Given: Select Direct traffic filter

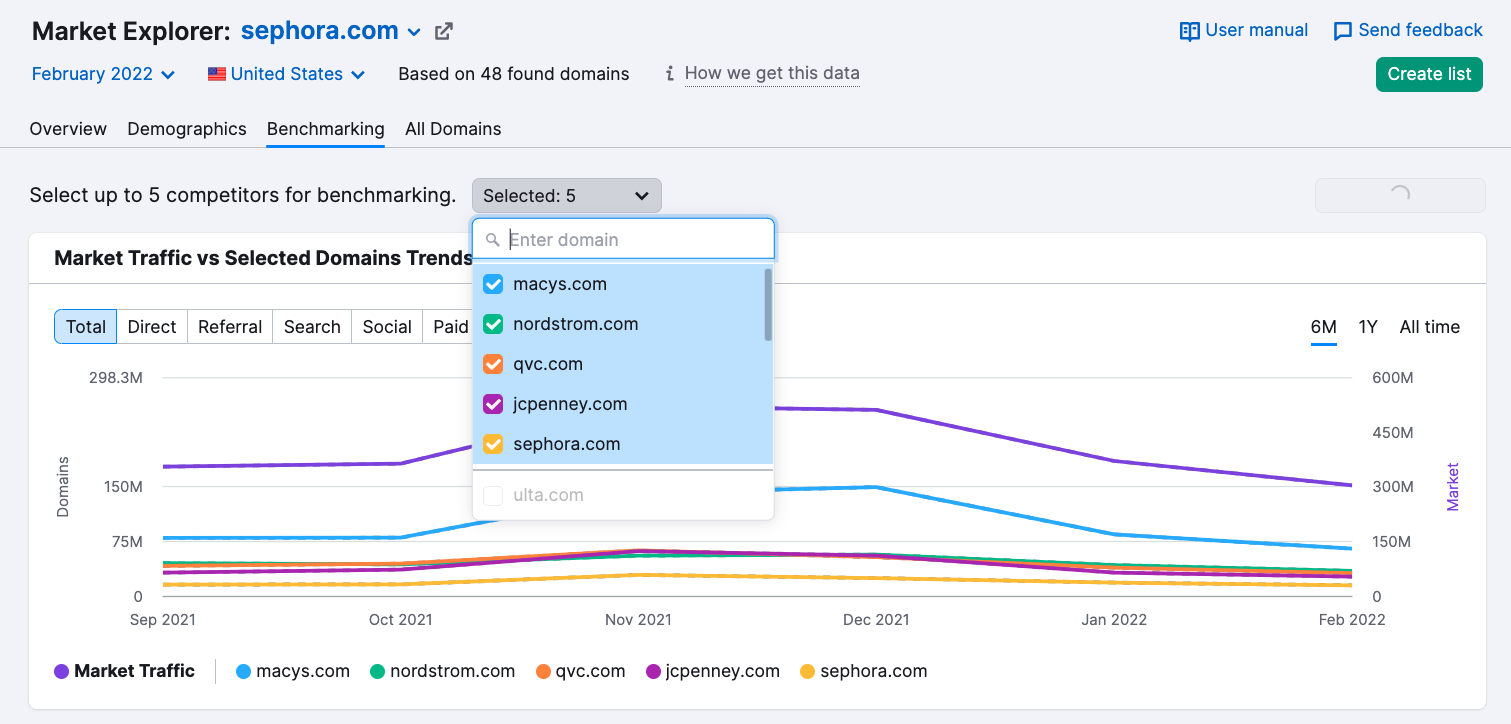Looking at the screenshot, I should [x=152, y=327].
